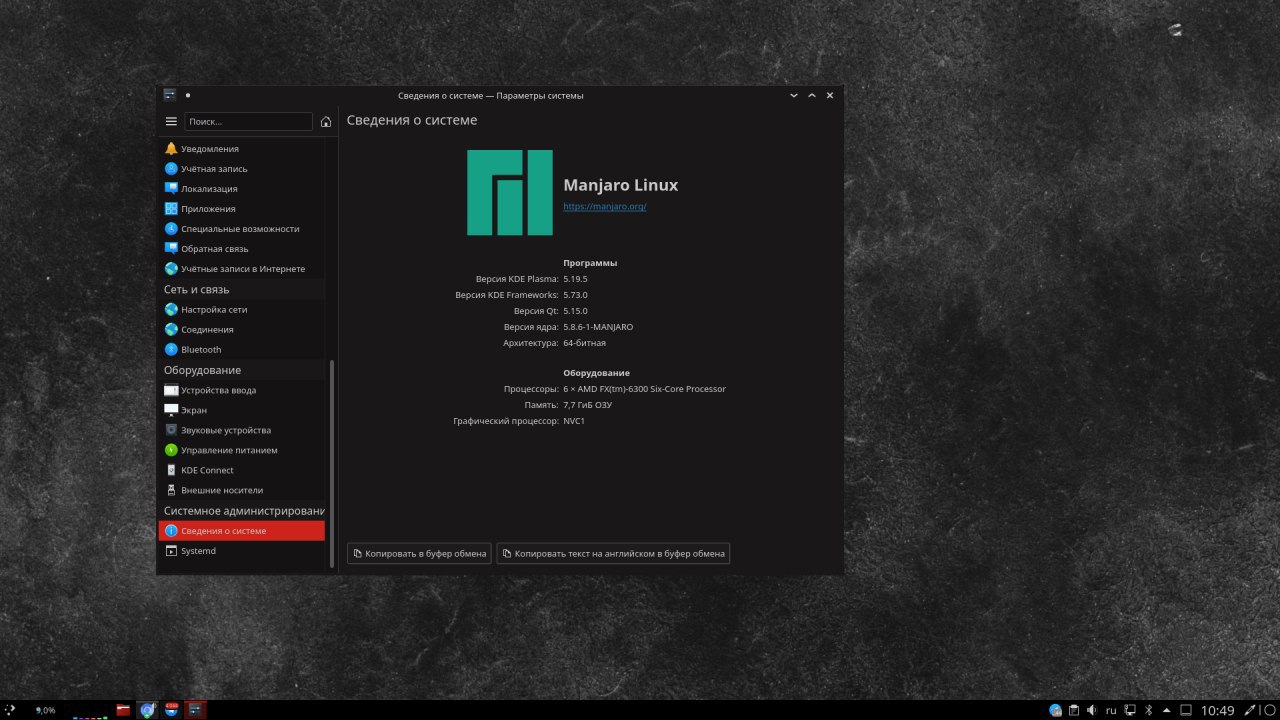Open the Systemd settings module
The width and height of the screenshot is (1280, 720).
tap(242, 551)
